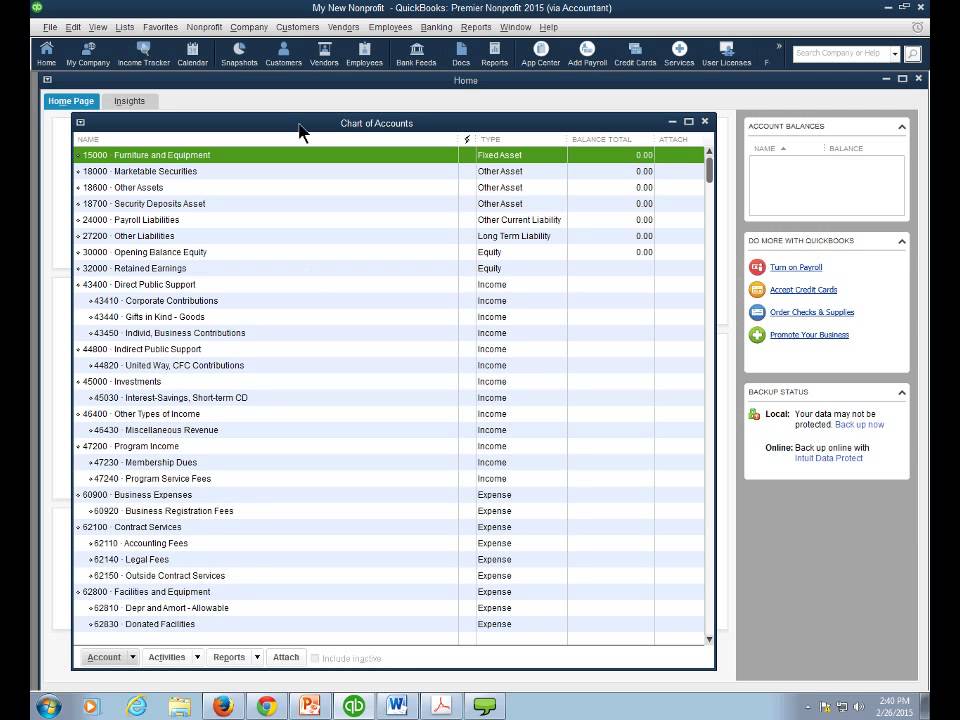
Task: Select account 47230 Membership Dues
Action: pos(389,462)
